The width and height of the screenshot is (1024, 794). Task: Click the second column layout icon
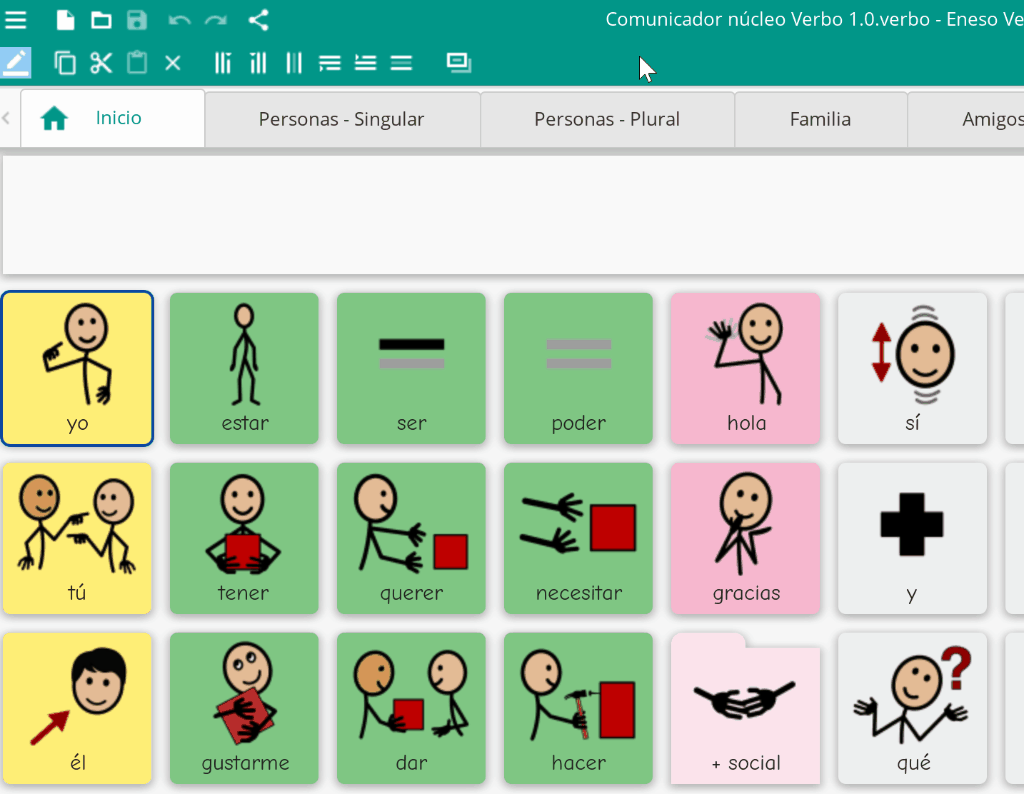point(258,63)
